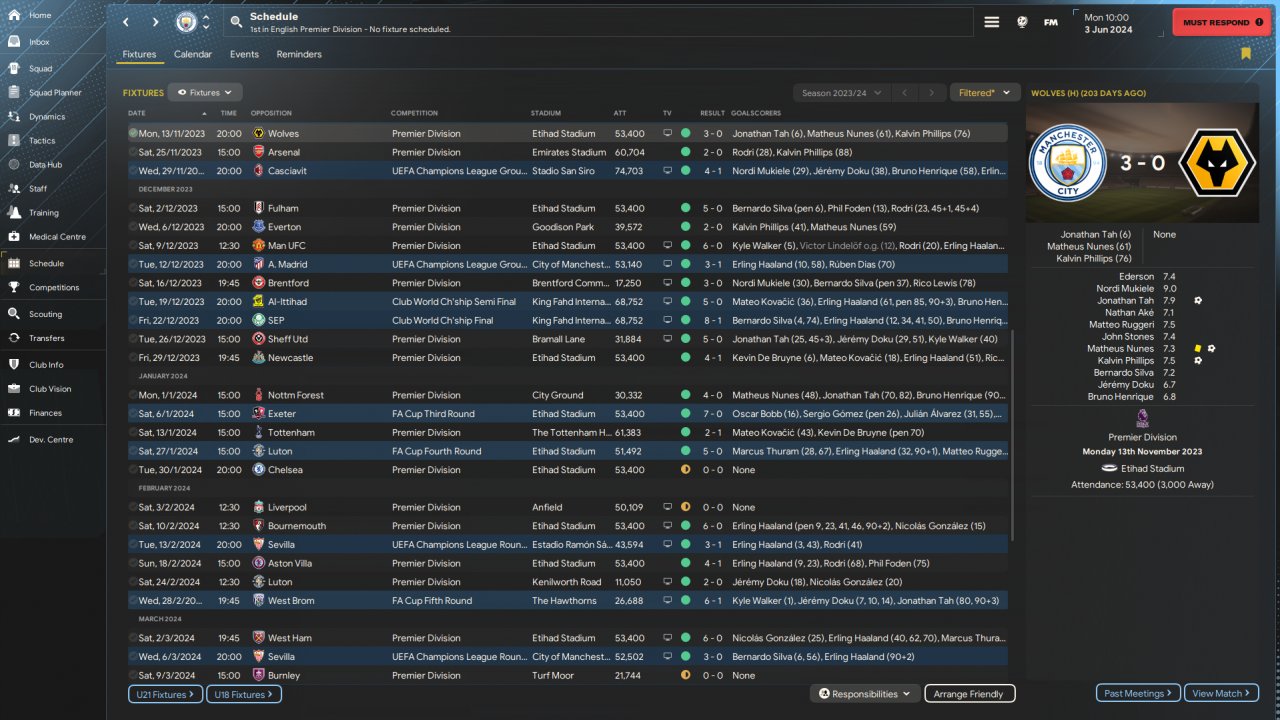Tick the selection circle on the Exeter fixture
The image size is (1280, 720).
point(133,414)
